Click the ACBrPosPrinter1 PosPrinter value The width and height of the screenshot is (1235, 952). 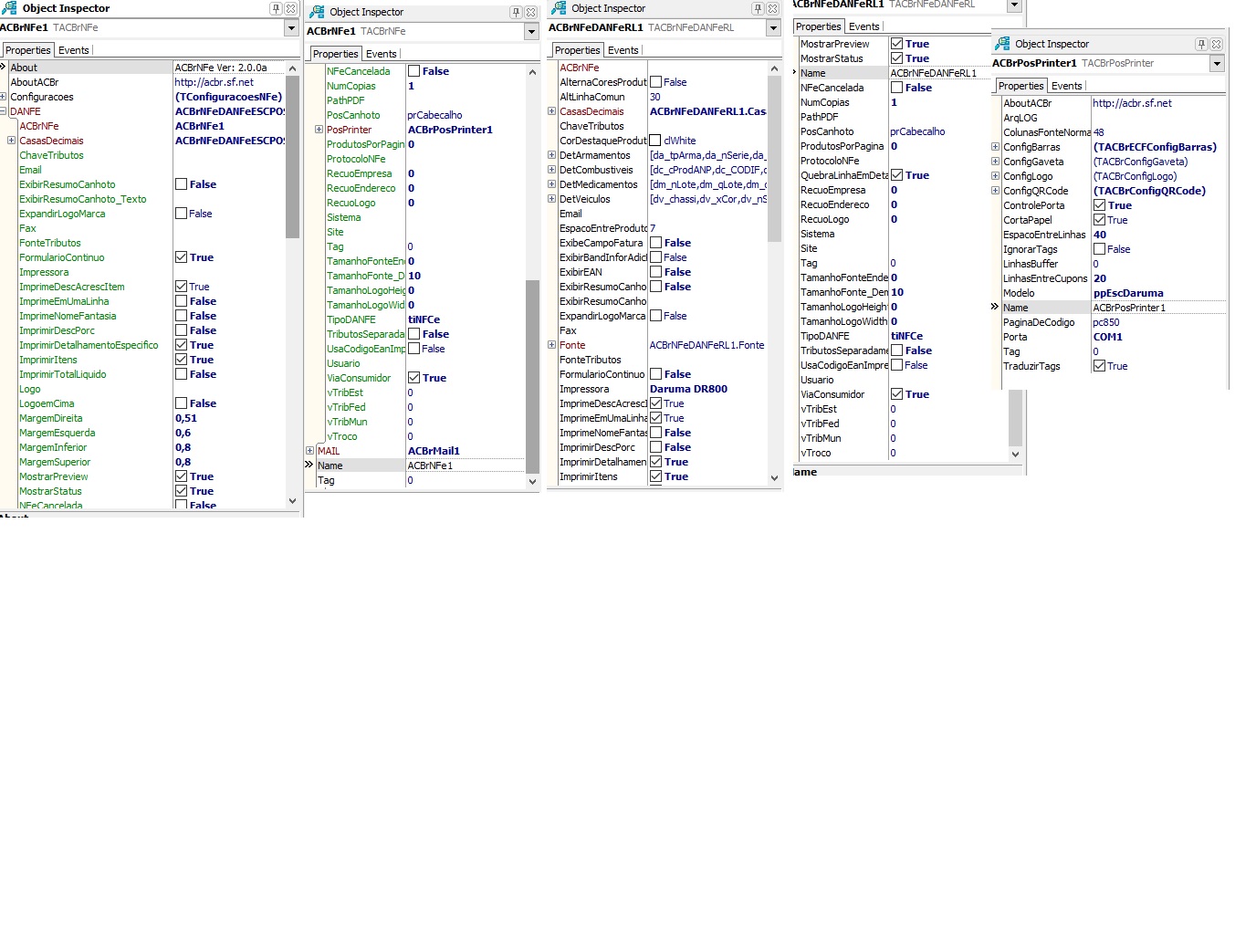(450, 130)
